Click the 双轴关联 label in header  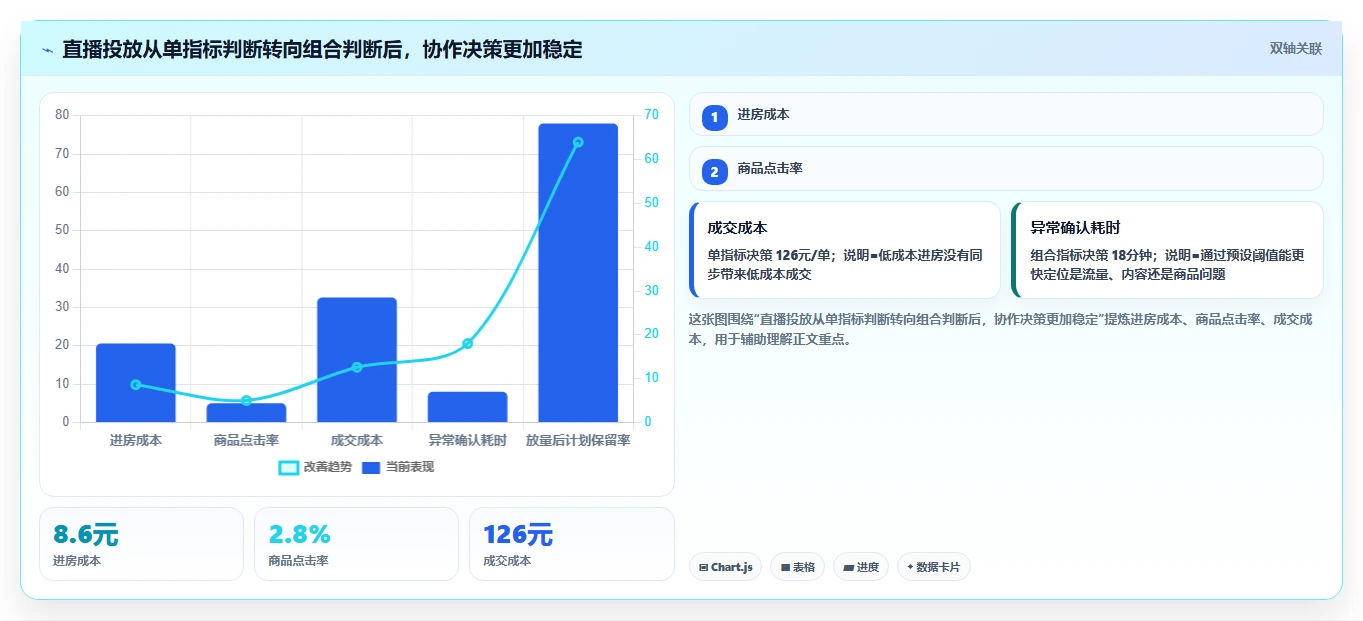click(1296, 49)
